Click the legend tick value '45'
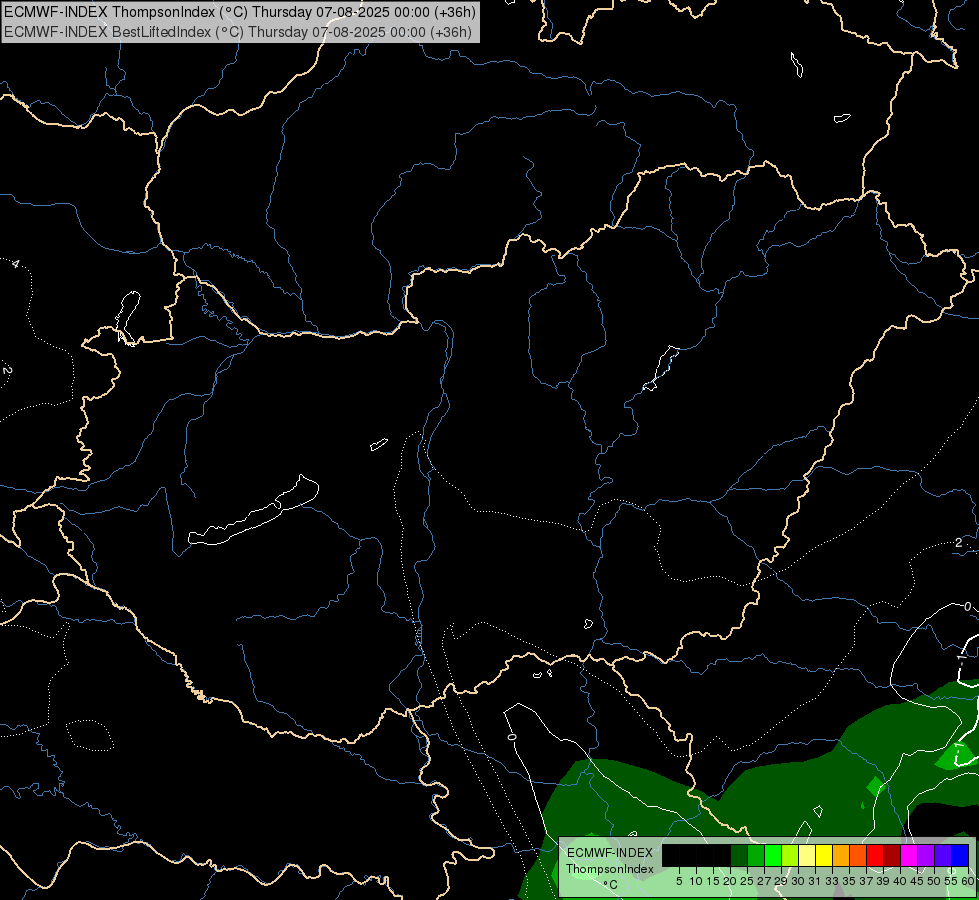The height and width of the screenshot is (900, 979). [917, 881]
